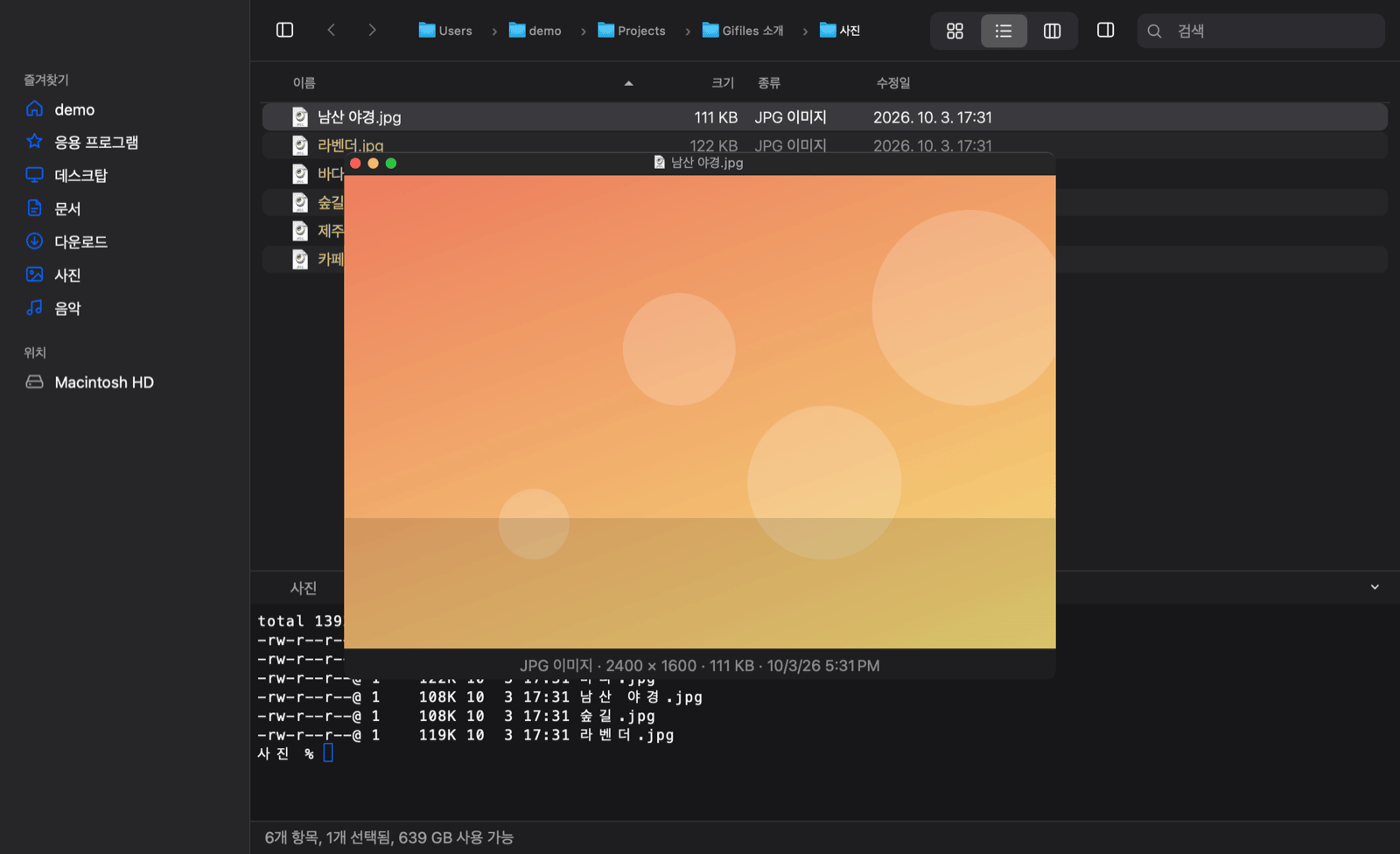Open demo home in the sidebar
1400x854 pixels.
coord(74,109)
